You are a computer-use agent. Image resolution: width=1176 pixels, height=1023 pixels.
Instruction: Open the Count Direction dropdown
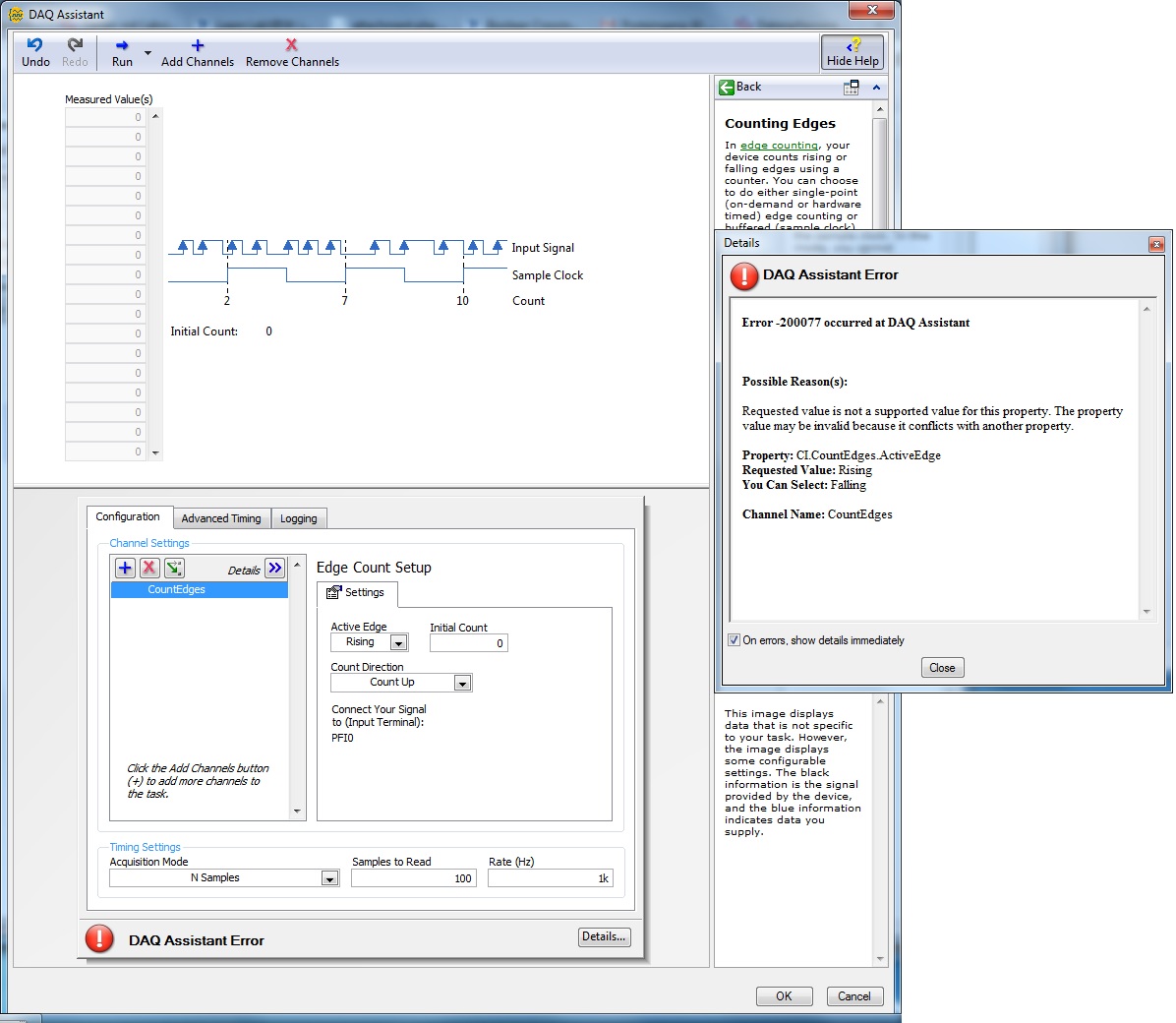[462, 683]
